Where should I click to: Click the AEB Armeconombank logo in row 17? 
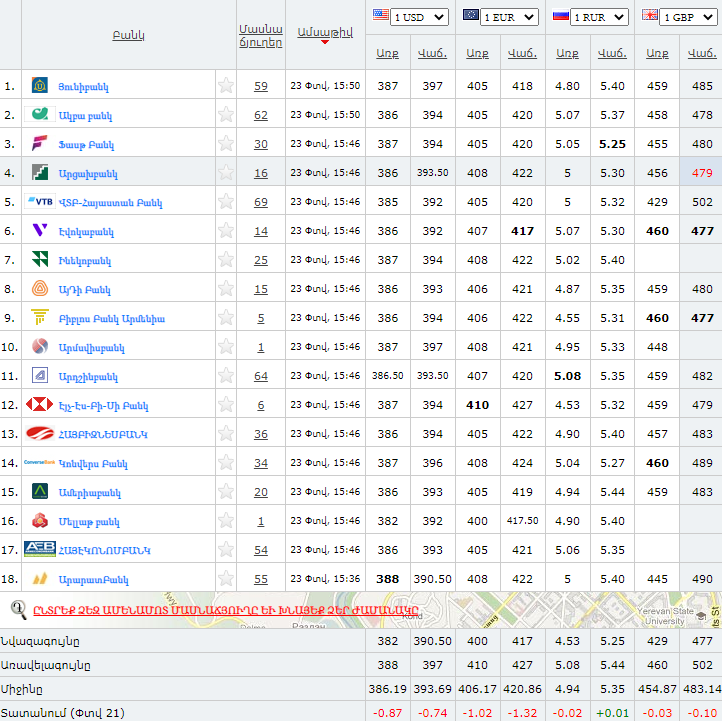click(40, 549)
